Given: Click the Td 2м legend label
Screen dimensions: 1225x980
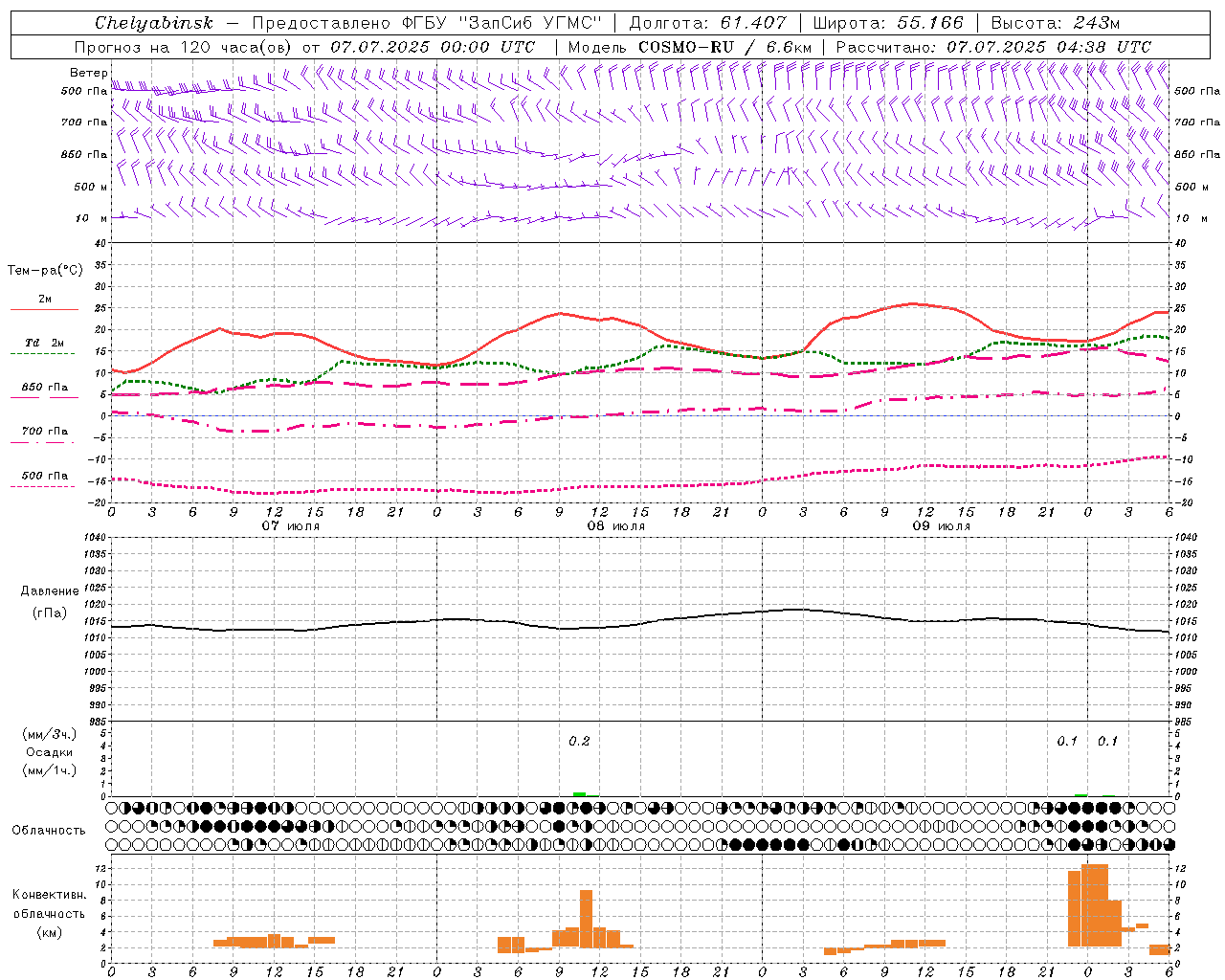Looking at the screenshot, I should (x=45, y=343).
